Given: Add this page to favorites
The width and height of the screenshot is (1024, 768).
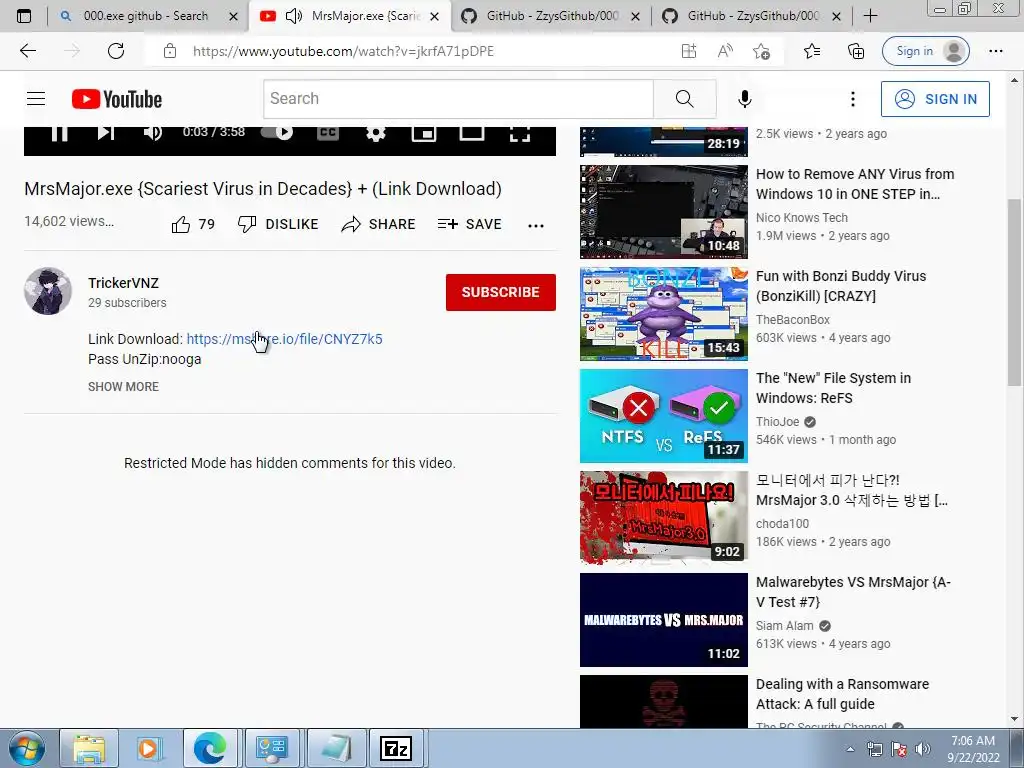Looking at the screenshot, I should coord(761,51).
